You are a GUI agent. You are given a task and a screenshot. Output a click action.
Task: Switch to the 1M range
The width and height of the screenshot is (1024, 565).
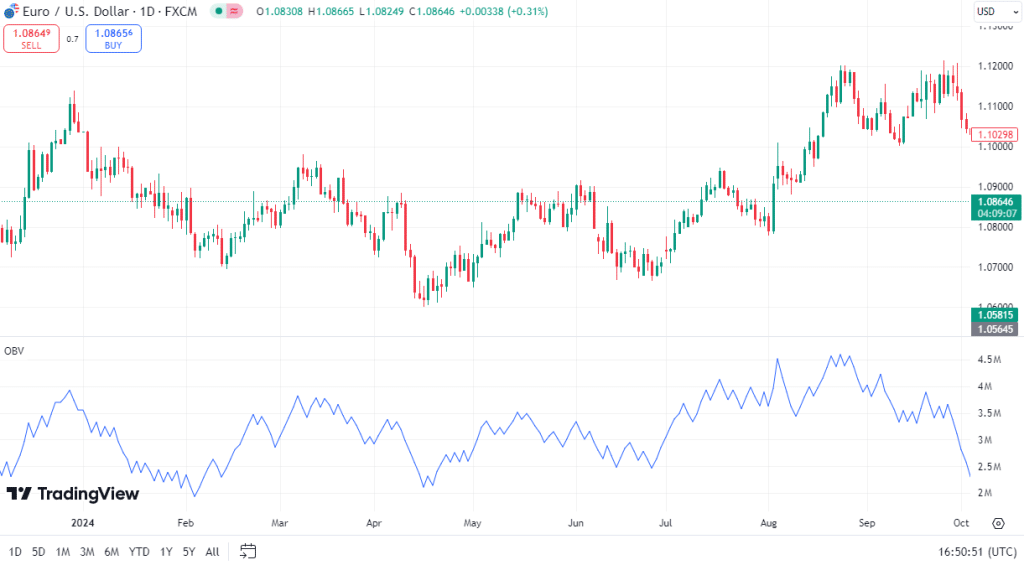pyautogui.click(x=63, y=552)
